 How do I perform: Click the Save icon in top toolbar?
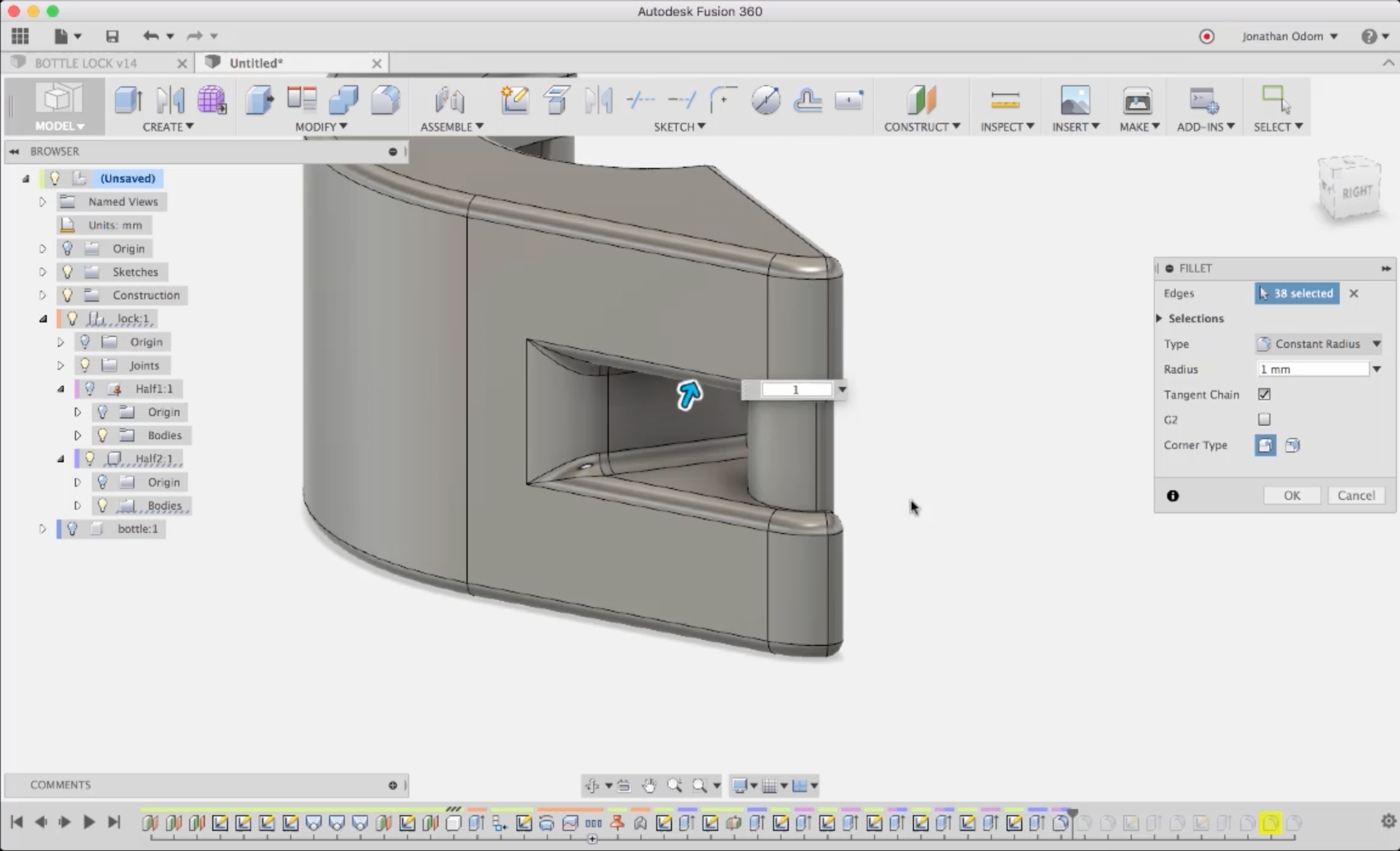click(112, 36)
